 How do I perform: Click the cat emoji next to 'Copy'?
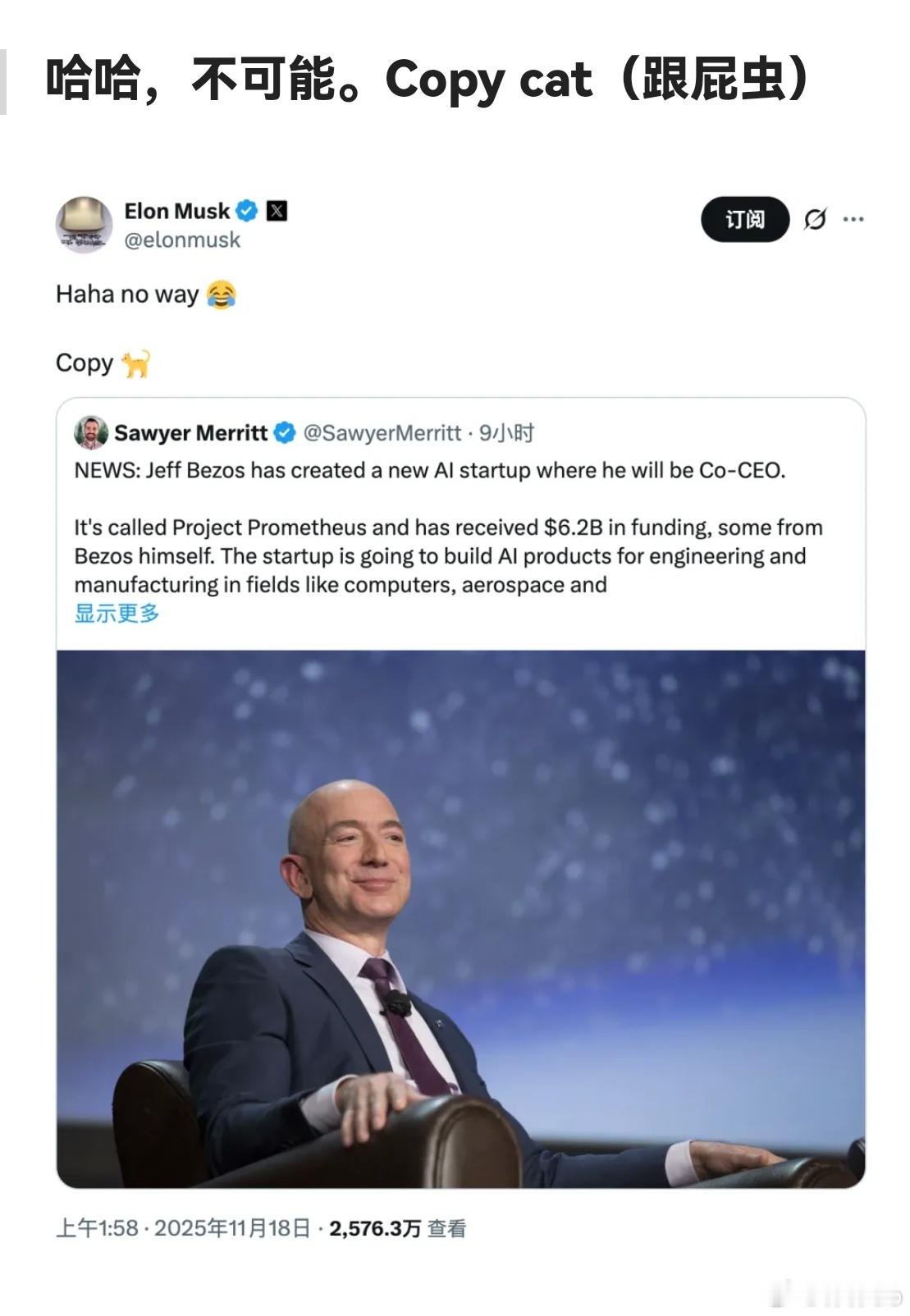click(136, 363)
